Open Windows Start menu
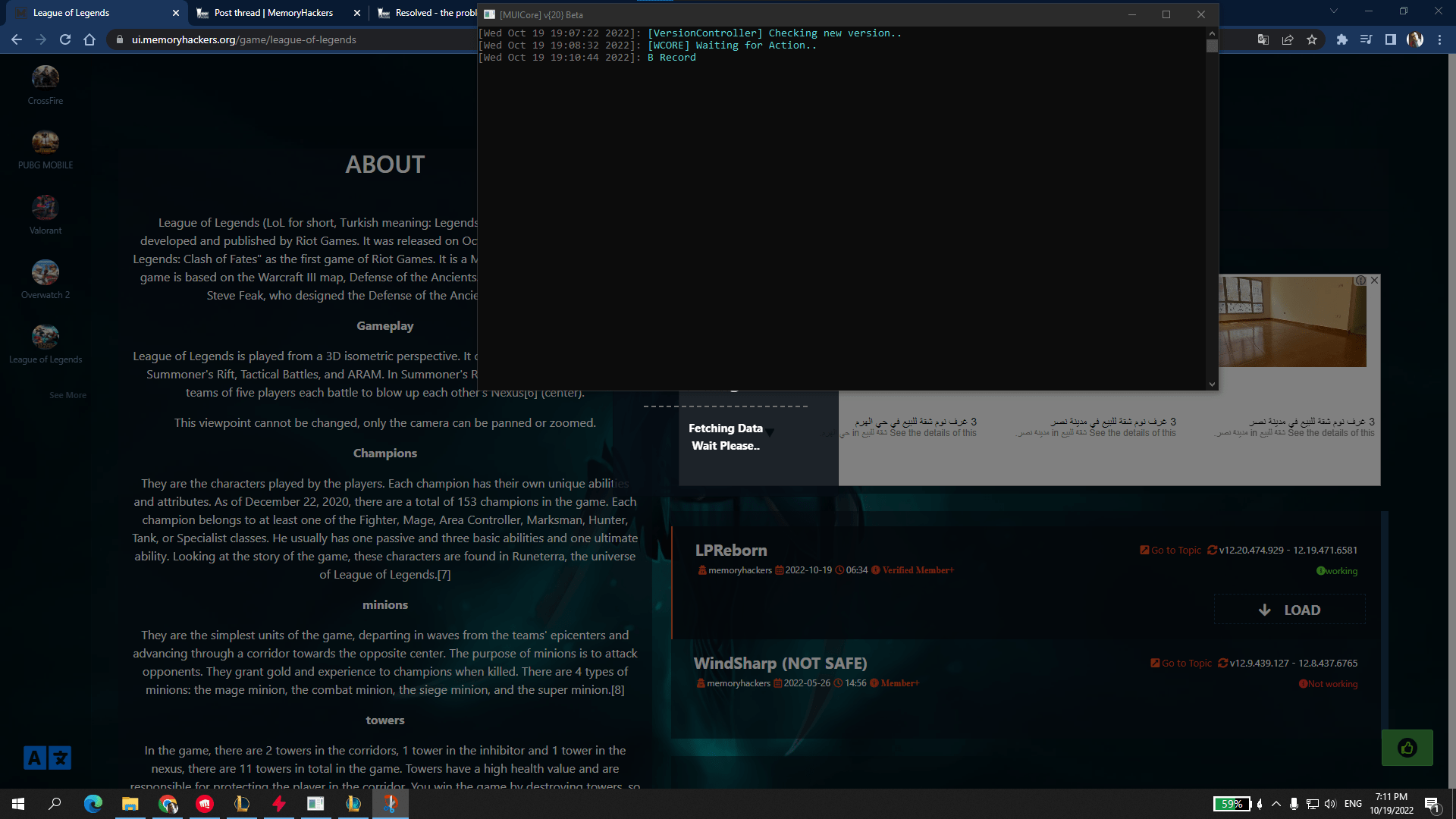Image resolution: width=1456 pixels, height=819 pixels. pyautogui.click(x=18, y=804)
